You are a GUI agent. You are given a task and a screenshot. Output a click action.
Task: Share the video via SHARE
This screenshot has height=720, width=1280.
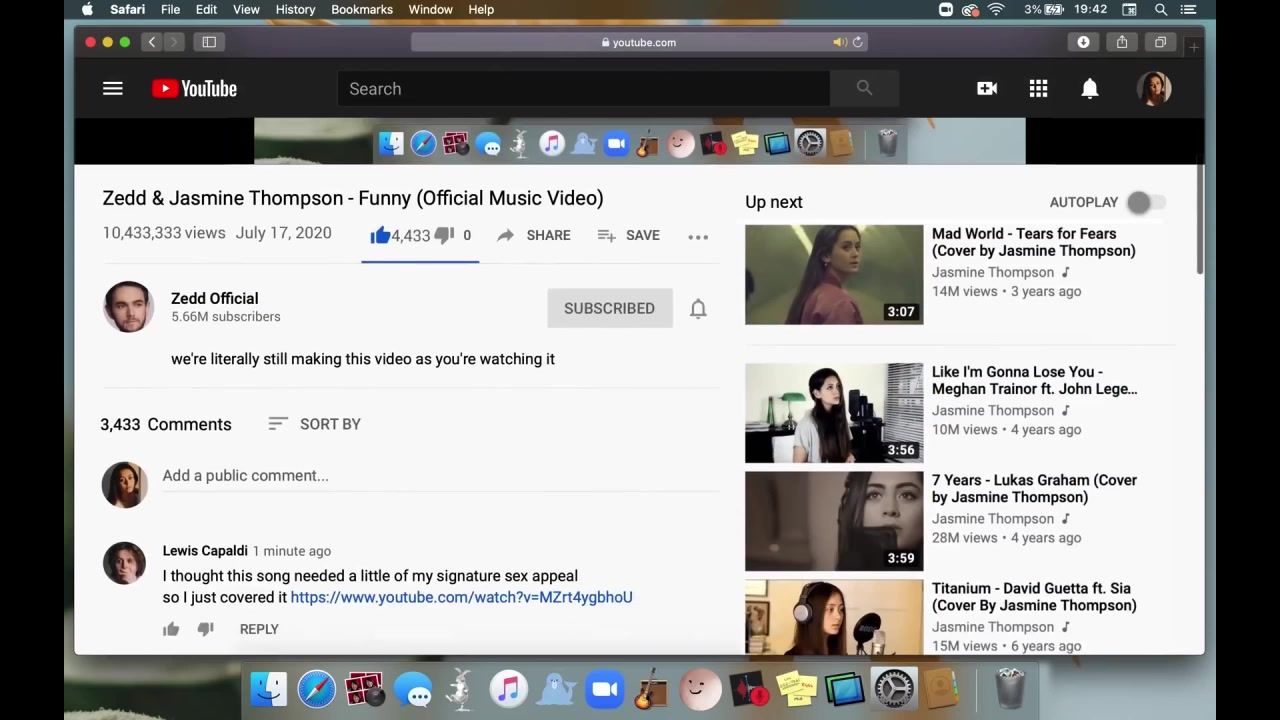pyautogui.click(x=534, y=235)
